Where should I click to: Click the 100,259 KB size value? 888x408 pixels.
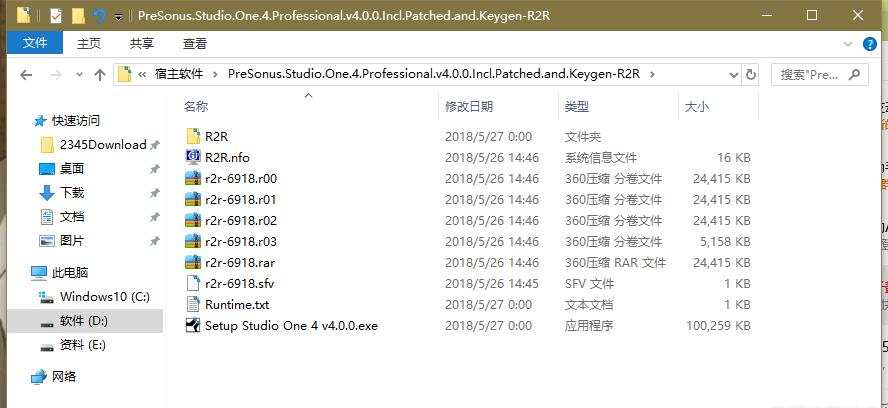pyautogui.click(x=718, y=325)
